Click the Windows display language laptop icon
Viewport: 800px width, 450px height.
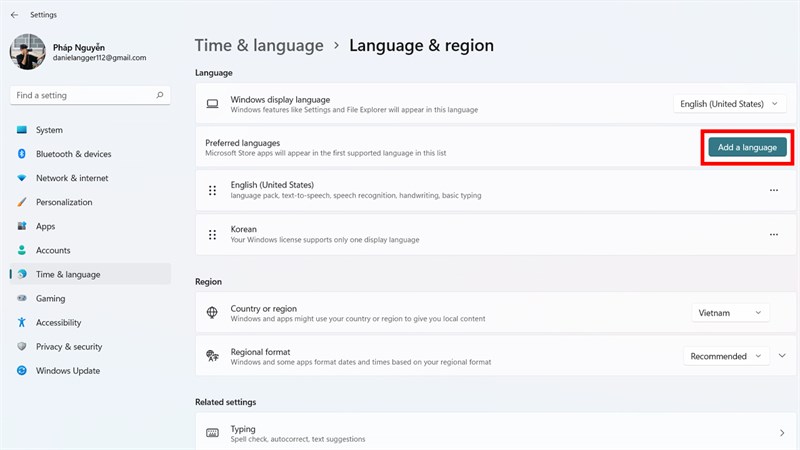212,104
